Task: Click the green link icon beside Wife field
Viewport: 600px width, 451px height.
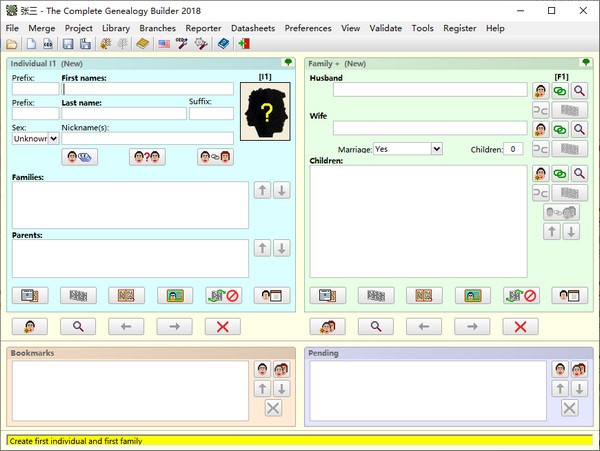Action: (x=560, y=128)
